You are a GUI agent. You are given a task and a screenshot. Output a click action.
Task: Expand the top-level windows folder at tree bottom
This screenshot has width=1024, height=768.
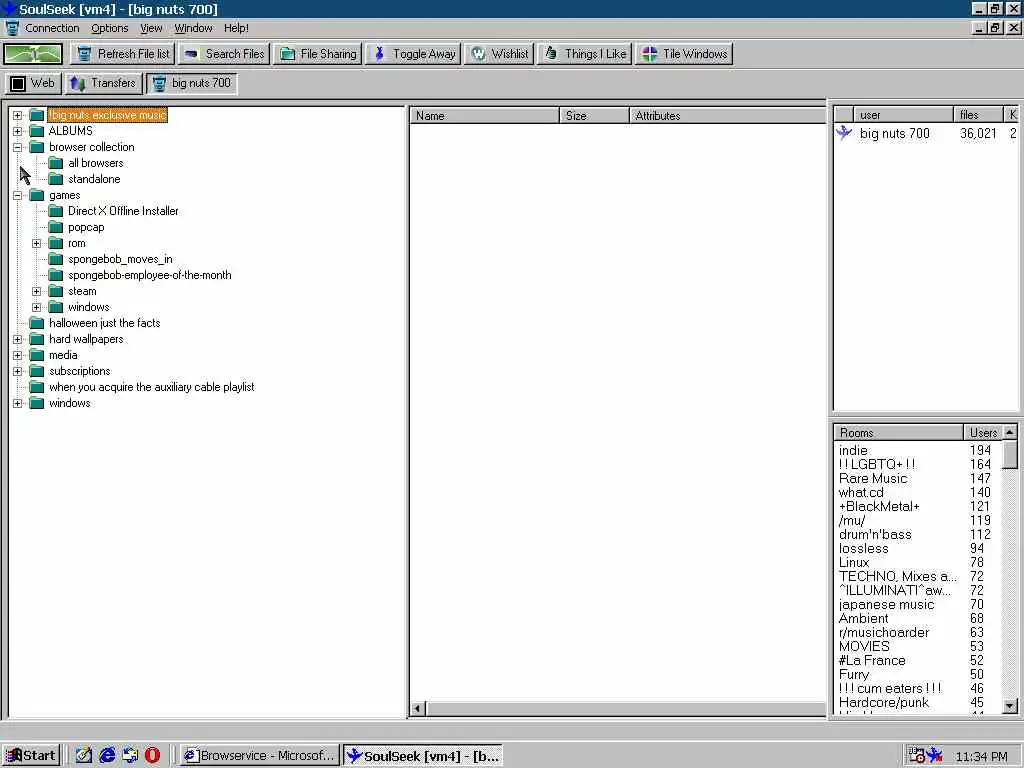tap(18, 403)
